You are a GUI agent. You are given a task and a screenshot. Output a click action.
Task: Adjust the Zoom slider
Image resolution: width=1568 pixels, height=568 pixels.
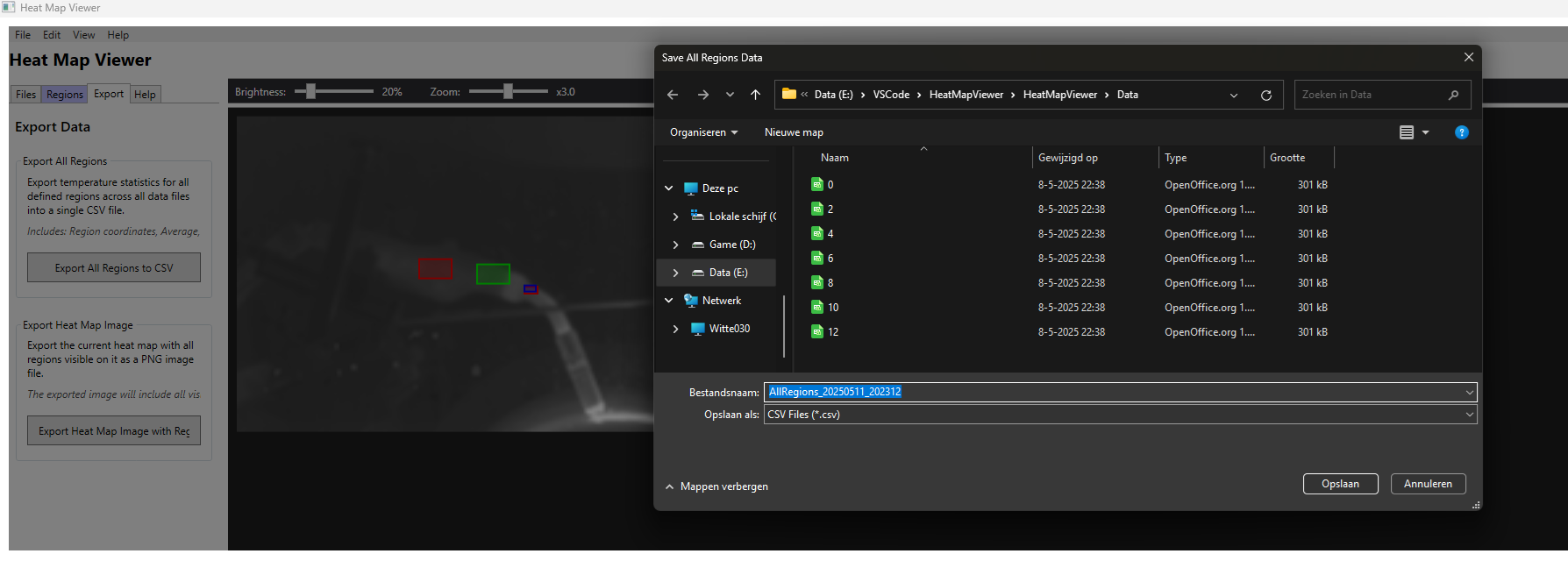coord(508,91)
